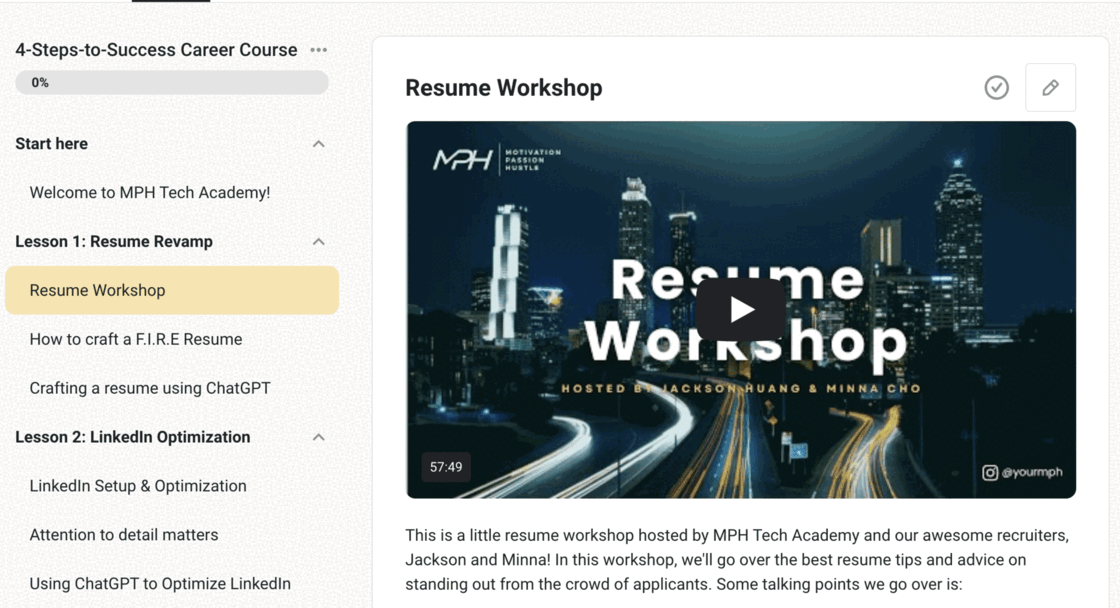Click the pencil edit lesson icon
Image resolution: width=1120 pixels, height=608 pixels.
pos(1050,88)
